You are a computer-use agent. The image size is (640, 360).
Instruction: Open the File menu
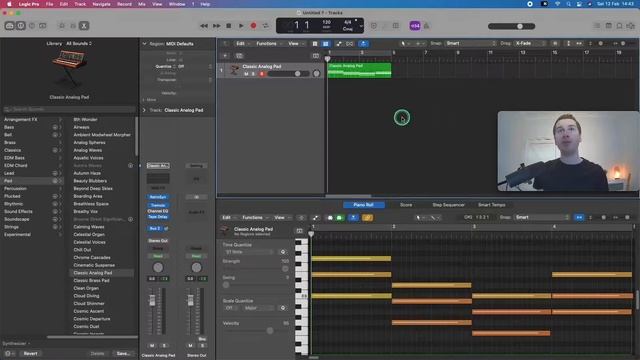click(x=49, y=4)
